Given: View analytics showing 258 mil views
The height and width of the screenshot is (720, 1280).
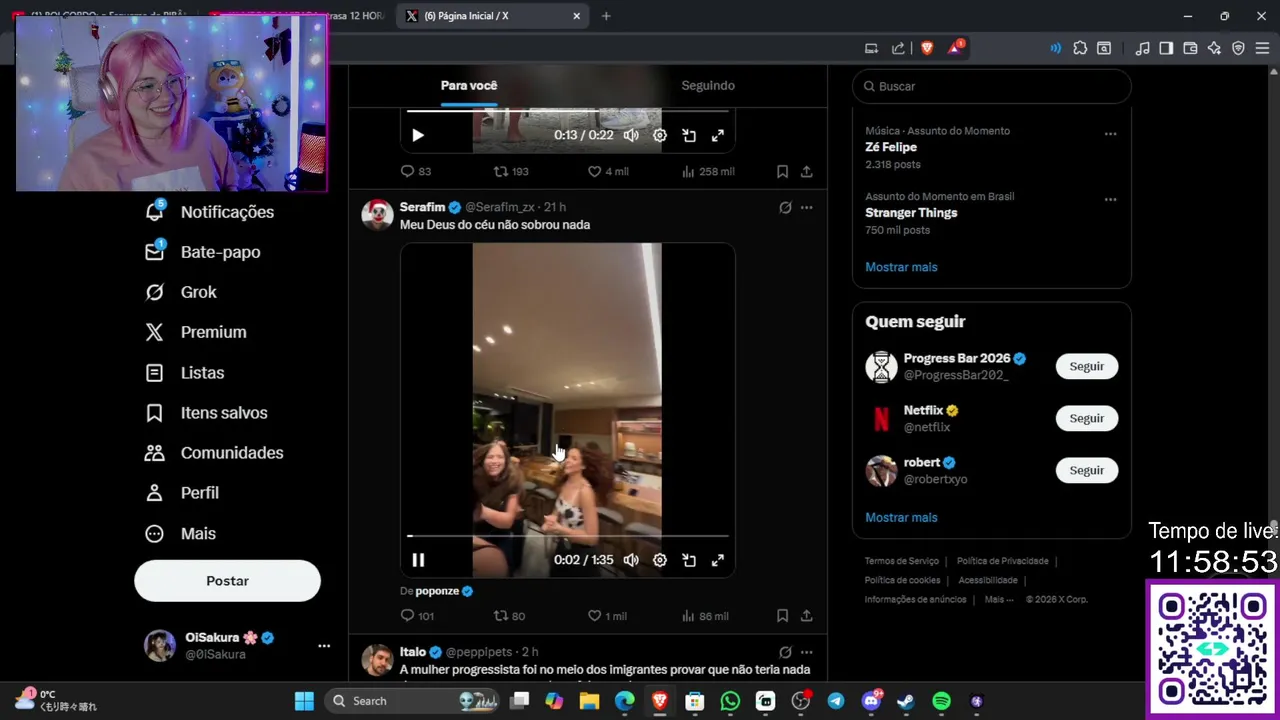Looking at the screenshot, I should [708, 172].
